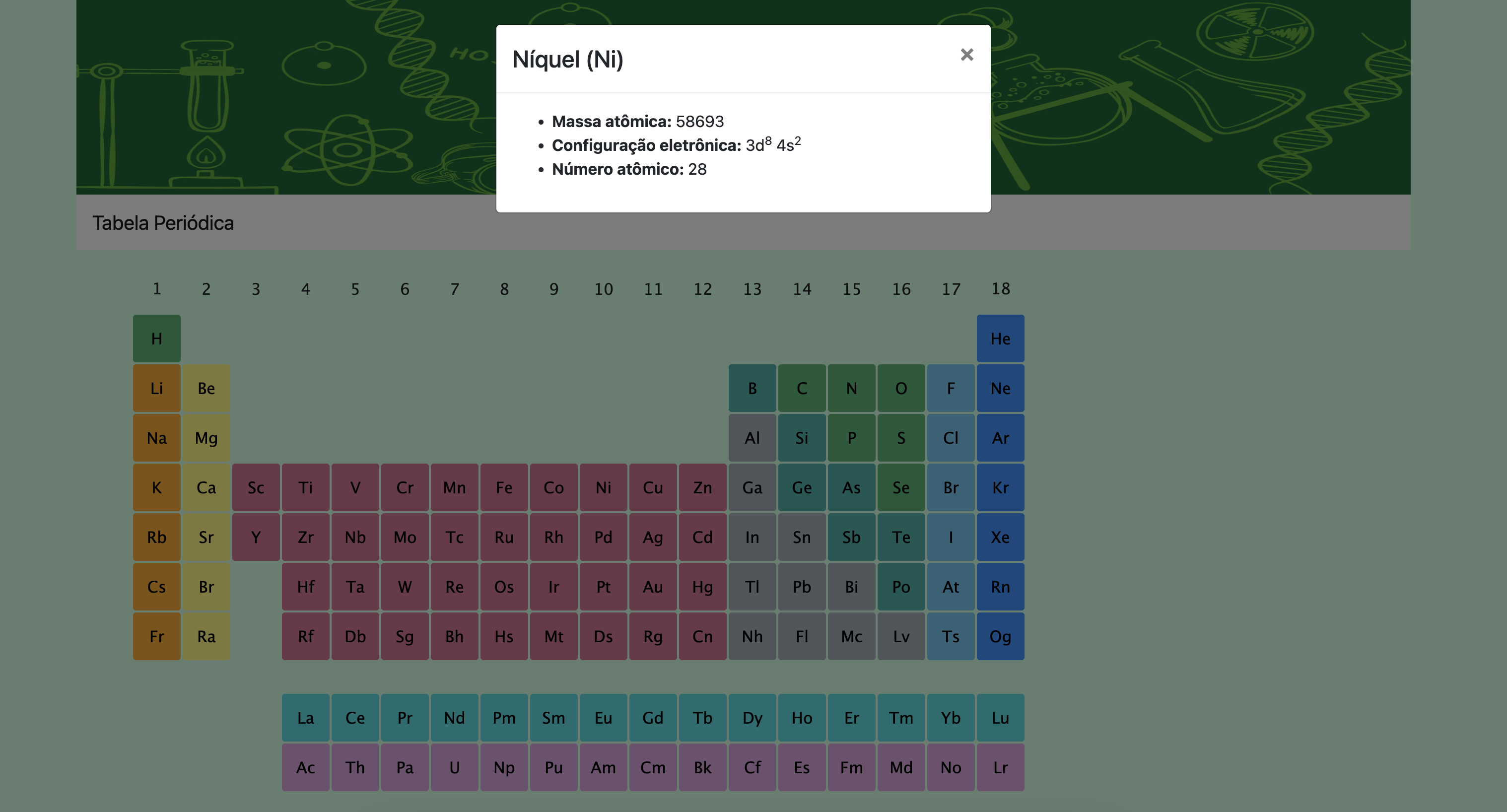The image size is (1507, 812).
Task: Open the Nickel (Ni) element cell
Action: coord(603,487)
